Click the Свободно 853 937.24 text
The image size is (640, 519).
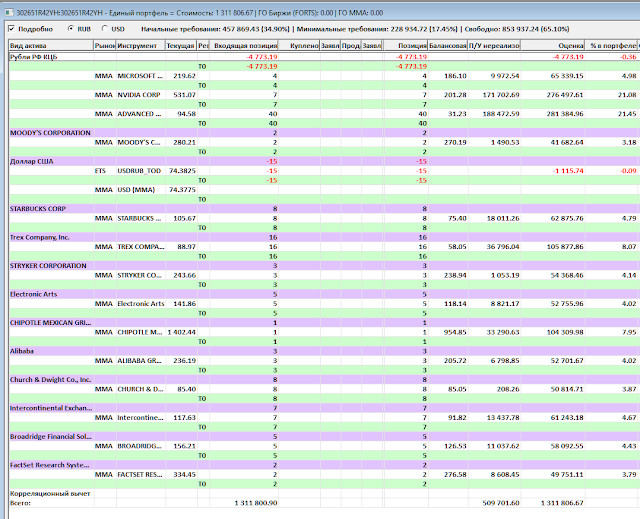click(x=517, y=29)
